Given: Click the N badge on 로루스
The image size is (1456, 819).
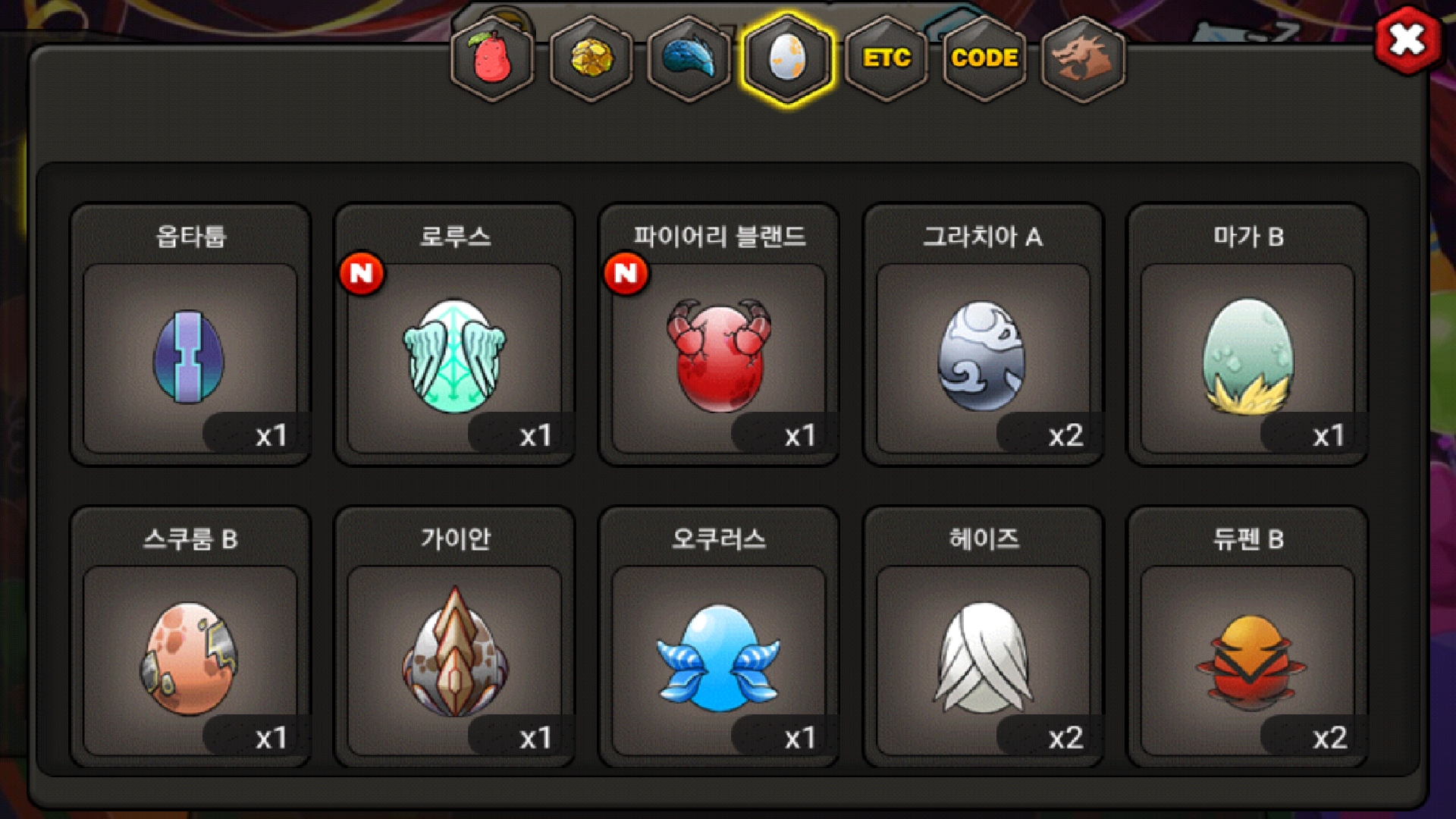Looking at the screenshot, I should [x=362, y=273].
